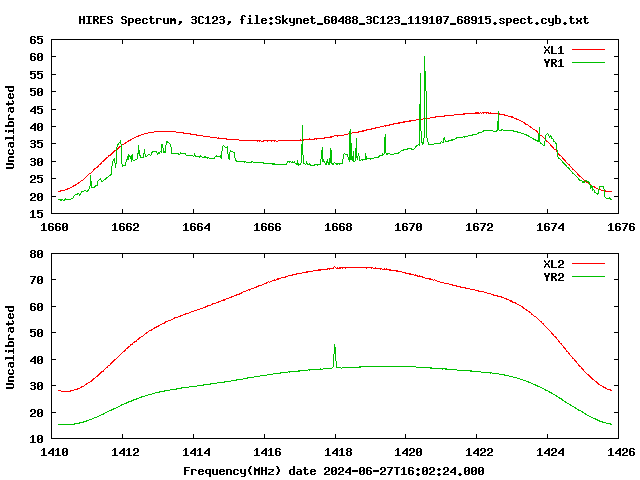The image size is (640, 480).
Task: Select the XL2 legend label
Action: 553,264
